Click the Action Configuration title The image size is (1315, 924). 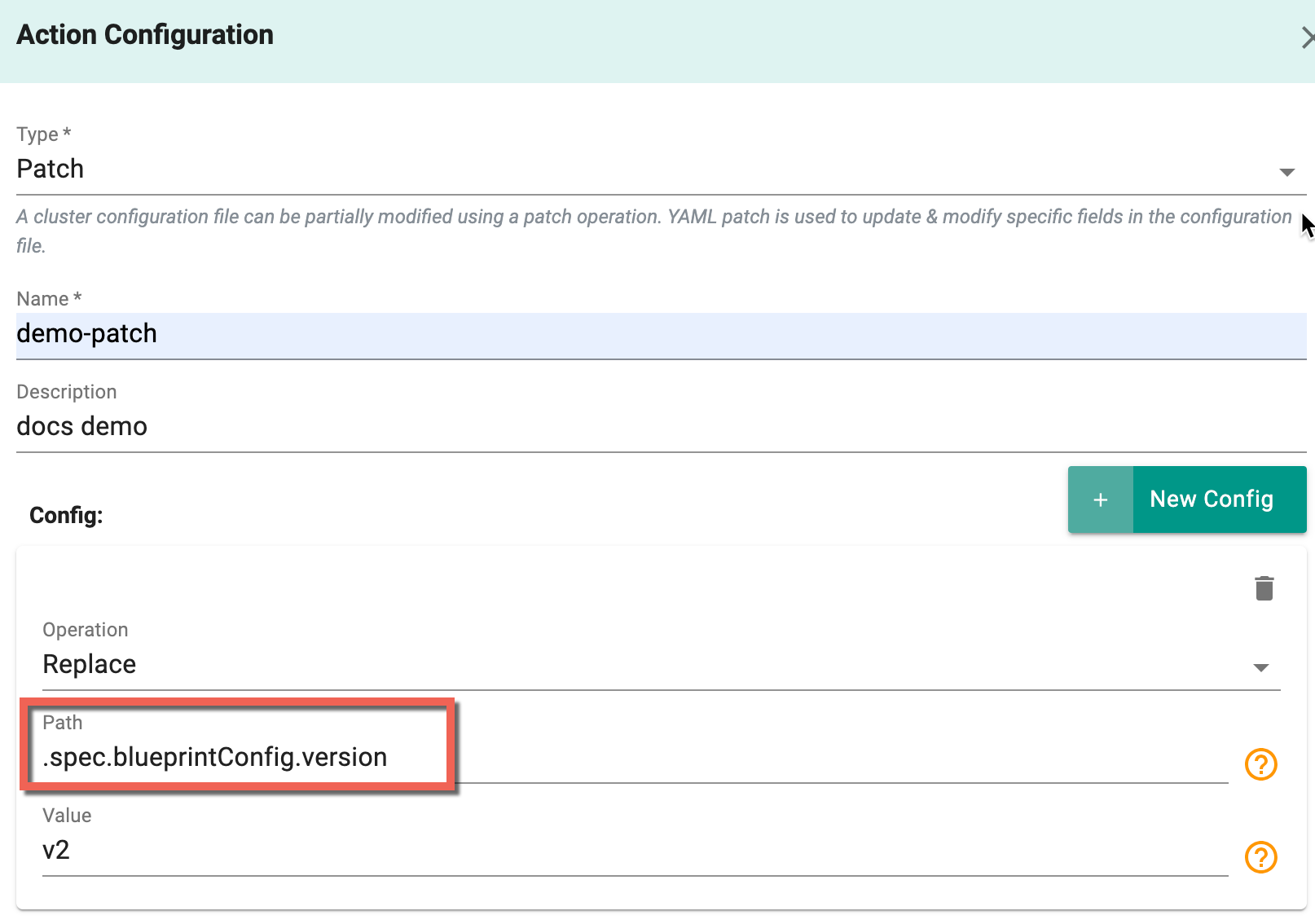(x=145, y=35)
